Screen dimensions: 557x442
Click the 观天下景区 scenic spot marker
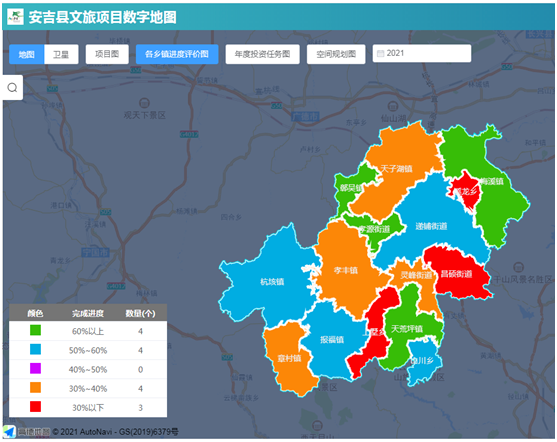pos(144,103)
